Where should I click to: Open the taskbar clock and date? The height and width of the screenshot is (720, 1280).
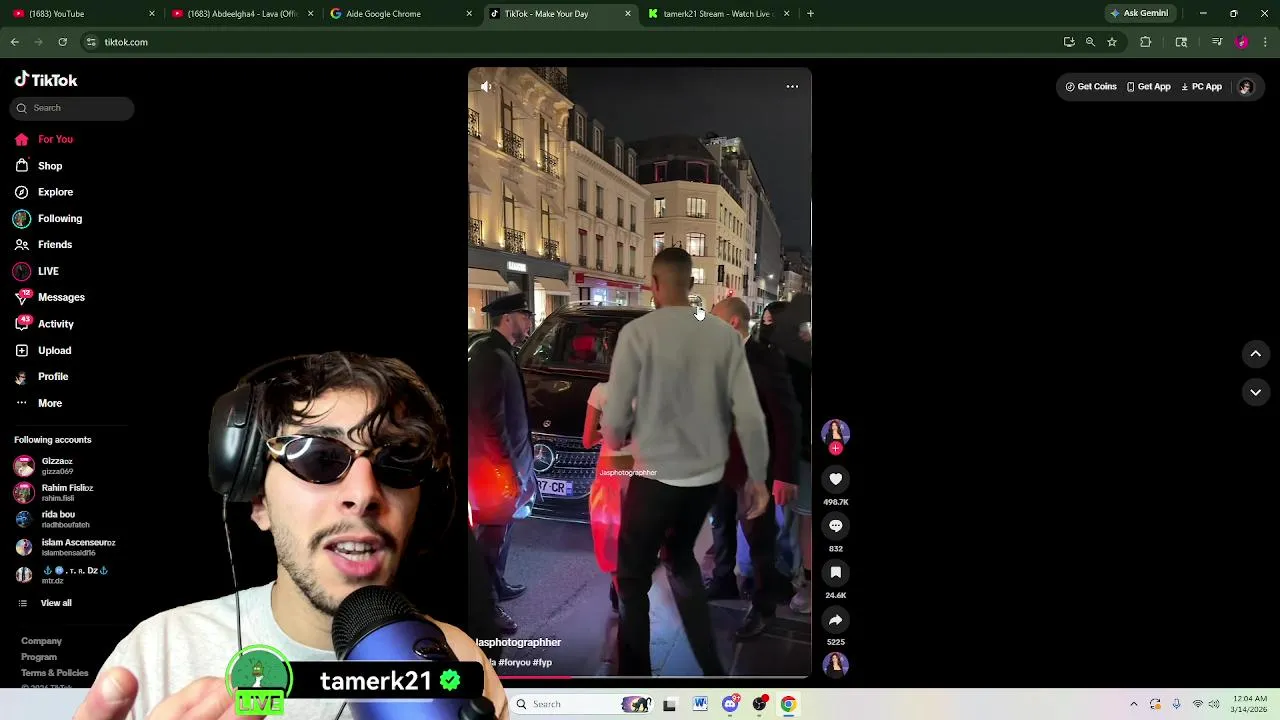(1250, 704)
